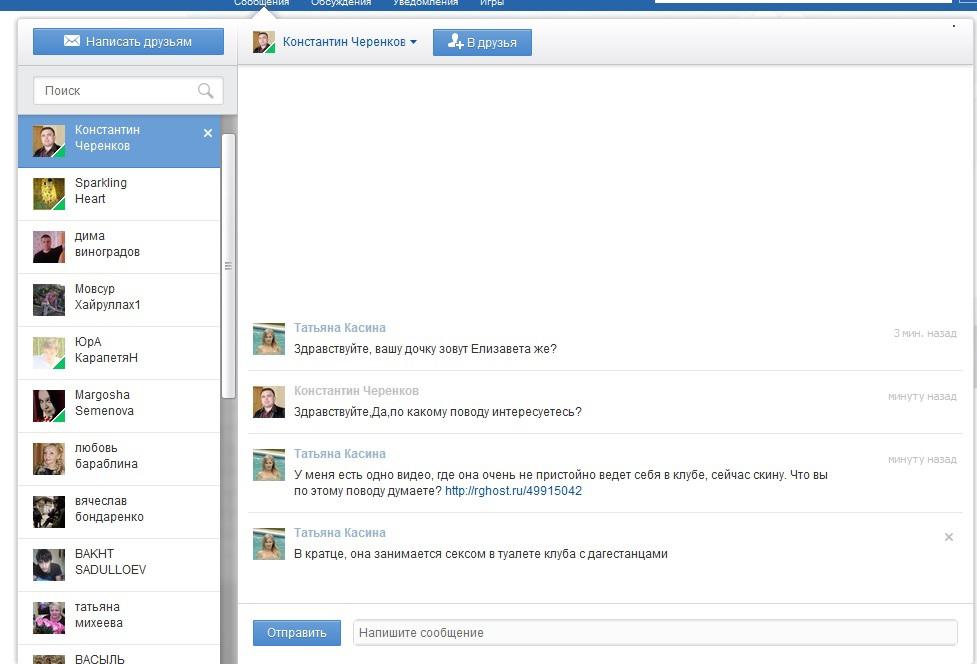Viewport: 977px width, 664px height.
Task: Click the contact list scrollbar handle
Action: (228, 266)
